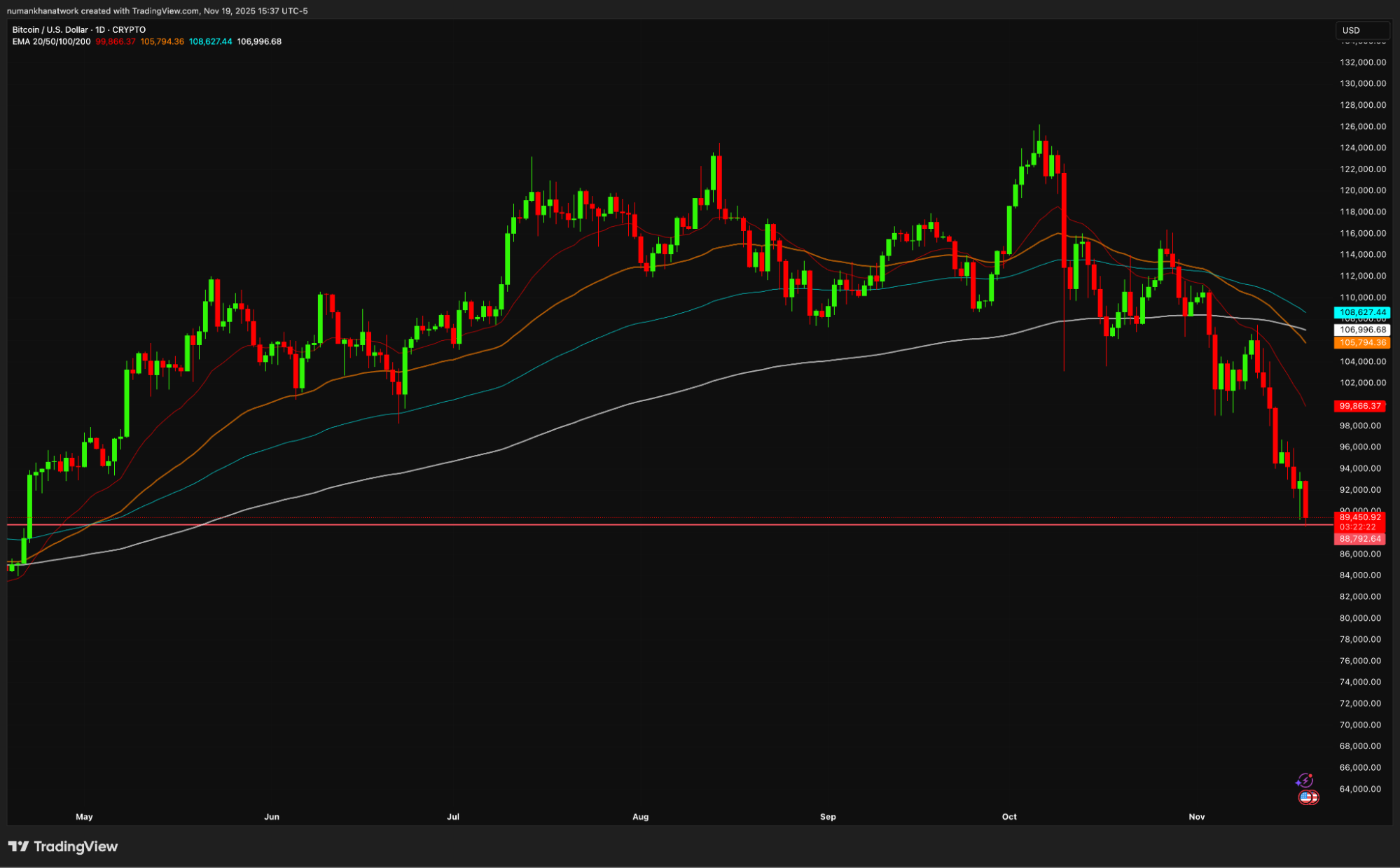
Task: Select the red horizontal support line
Action: [x=630, y=523]
